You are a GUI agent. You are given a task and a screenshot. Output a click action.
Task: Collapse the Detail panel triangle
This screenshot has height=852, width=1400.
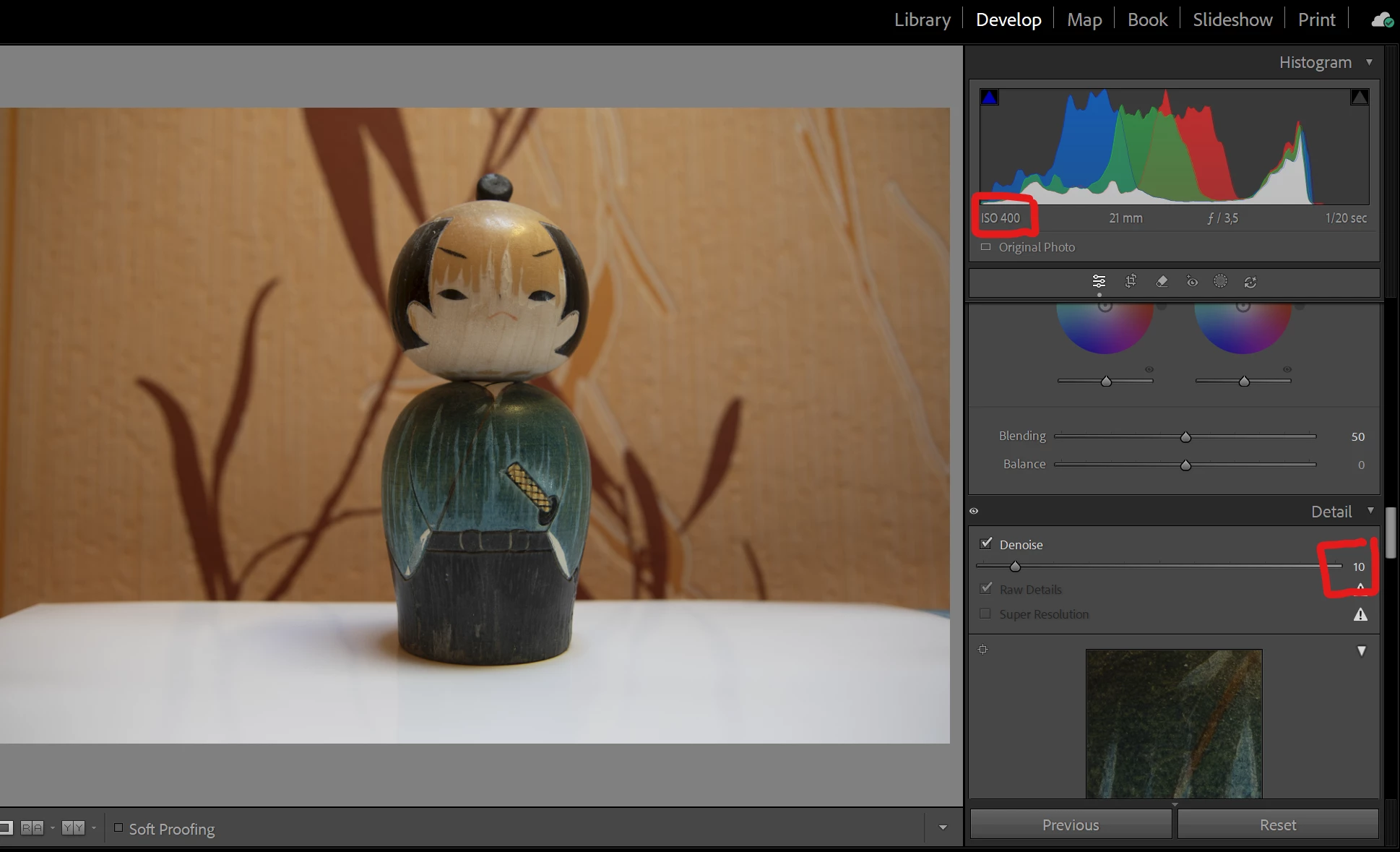coord(1370,511)
